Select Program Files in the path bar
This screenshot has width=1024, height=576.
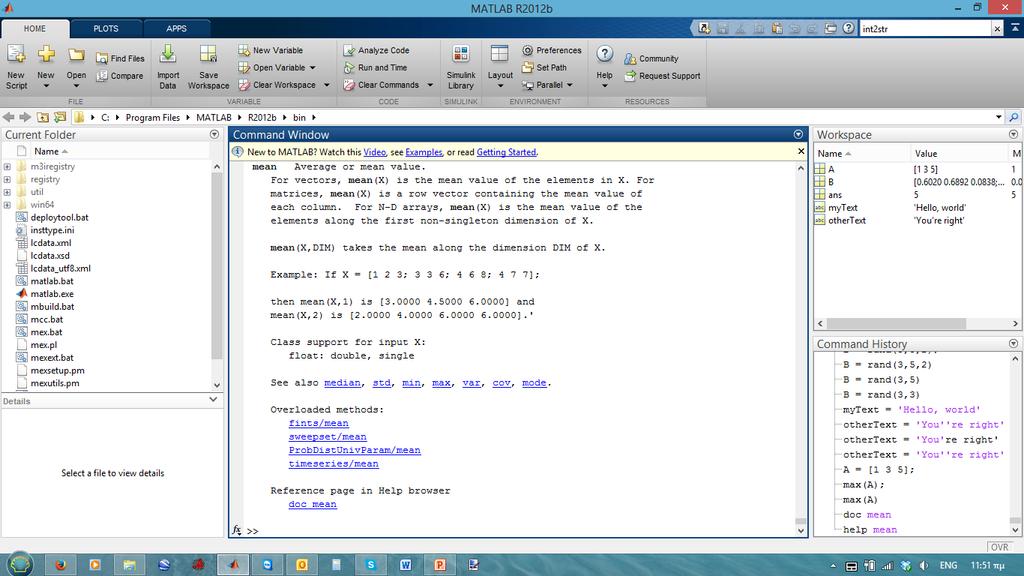pyautogui.click(x=152, y=118)
